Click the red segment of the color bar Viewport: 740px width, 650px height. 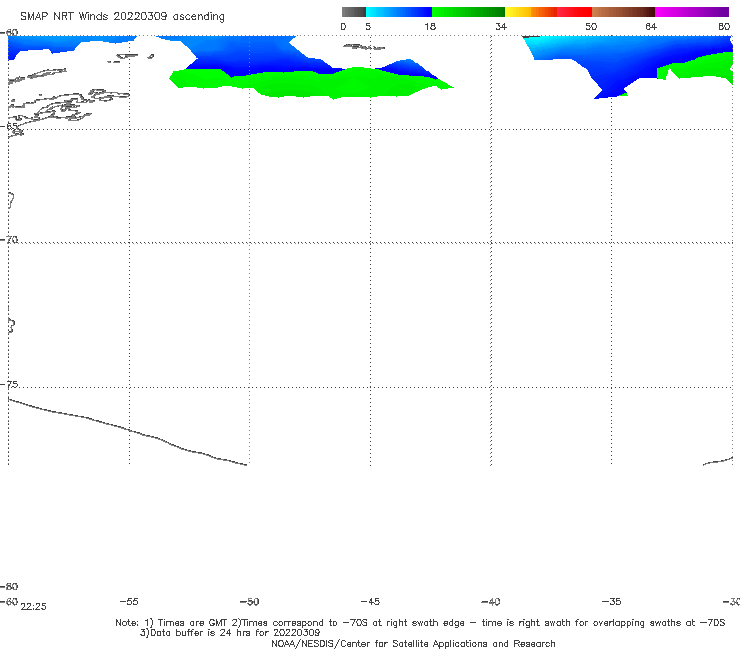coord(574,12)
